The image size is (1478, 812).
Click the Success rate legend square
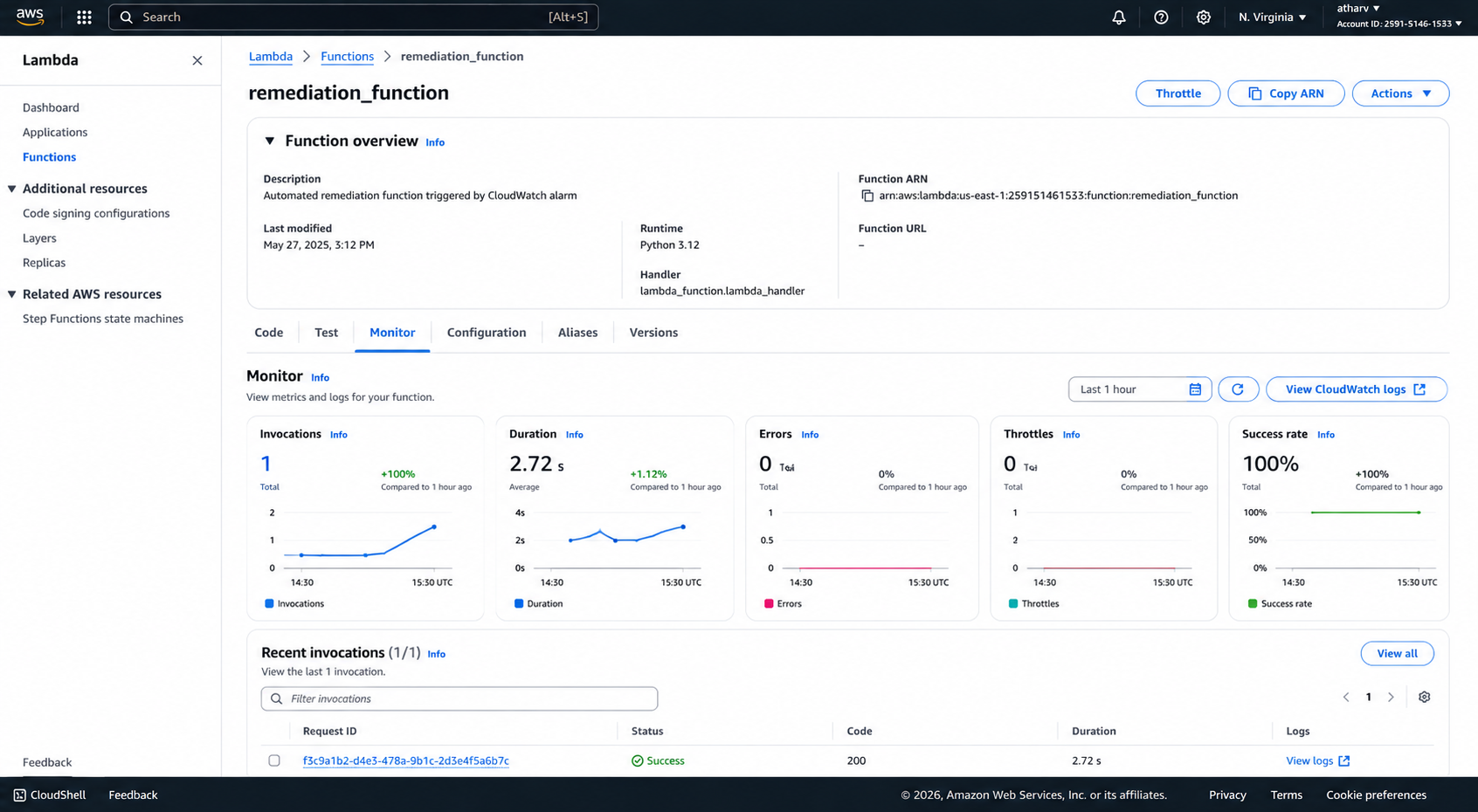click(1253, 603)
